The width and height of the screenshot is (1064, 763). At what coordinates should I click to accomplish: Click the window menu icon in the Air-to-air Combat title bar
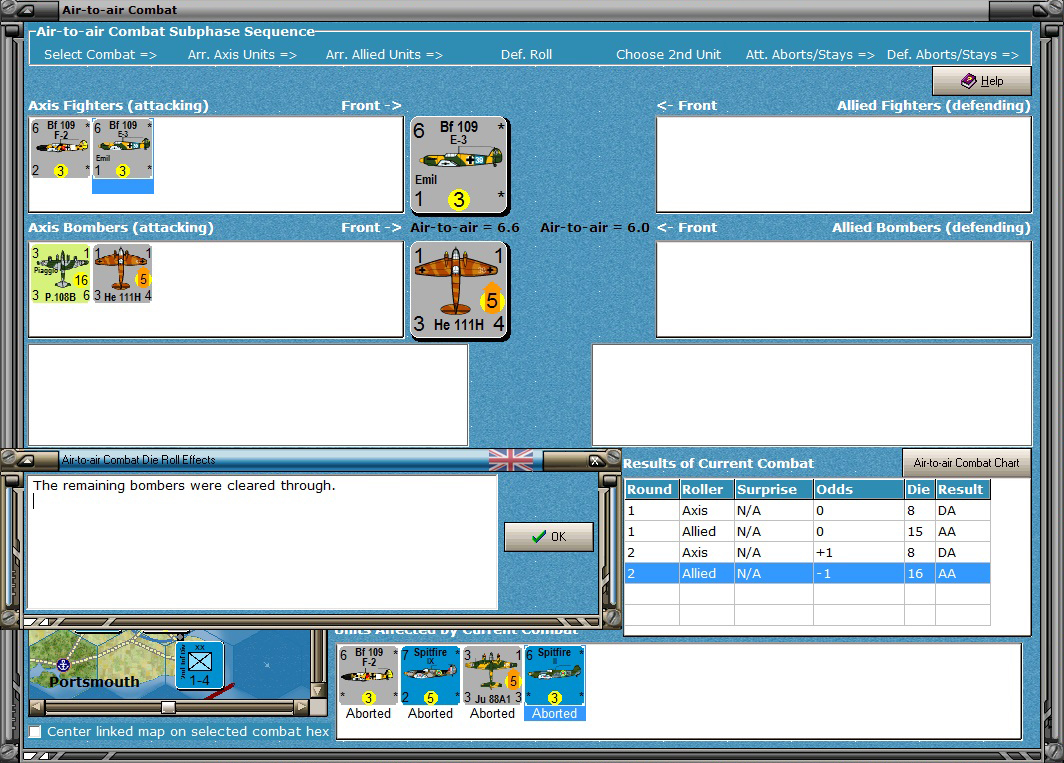(26, 10)
